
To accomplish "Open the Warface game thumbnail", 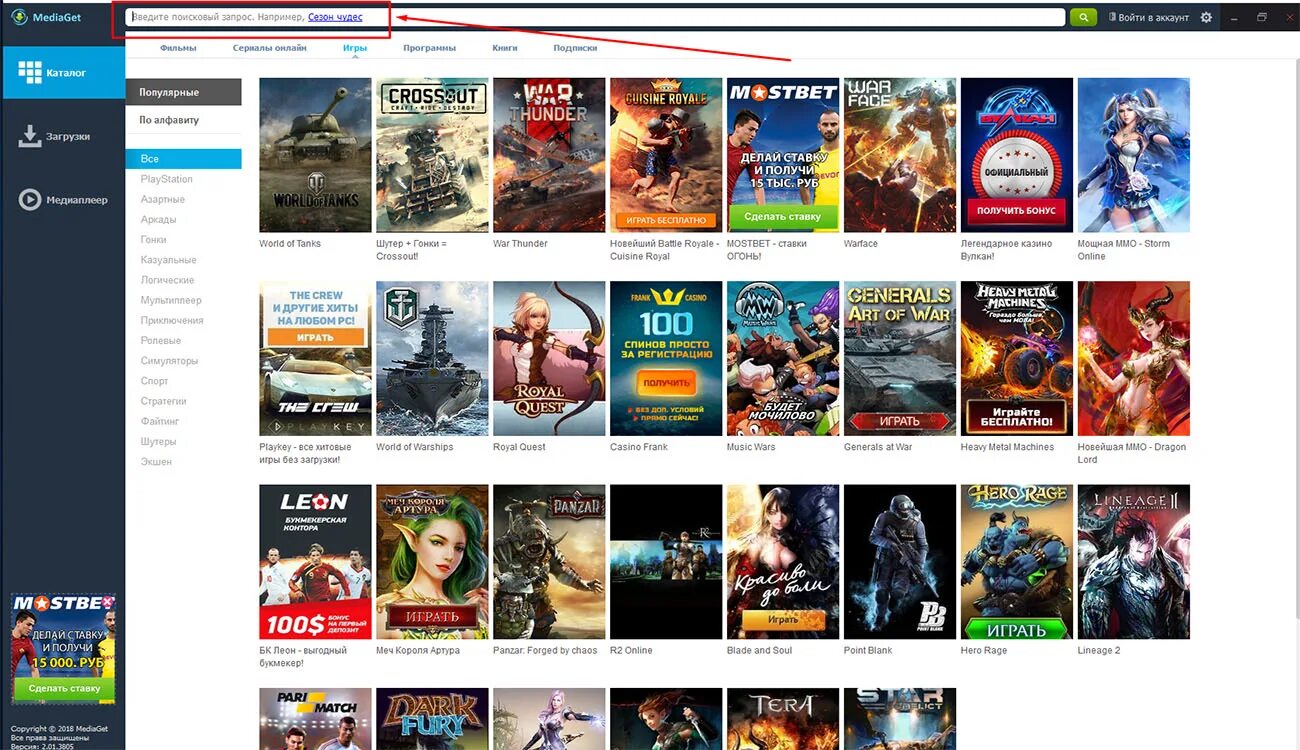I will click(x=900, y=155).
